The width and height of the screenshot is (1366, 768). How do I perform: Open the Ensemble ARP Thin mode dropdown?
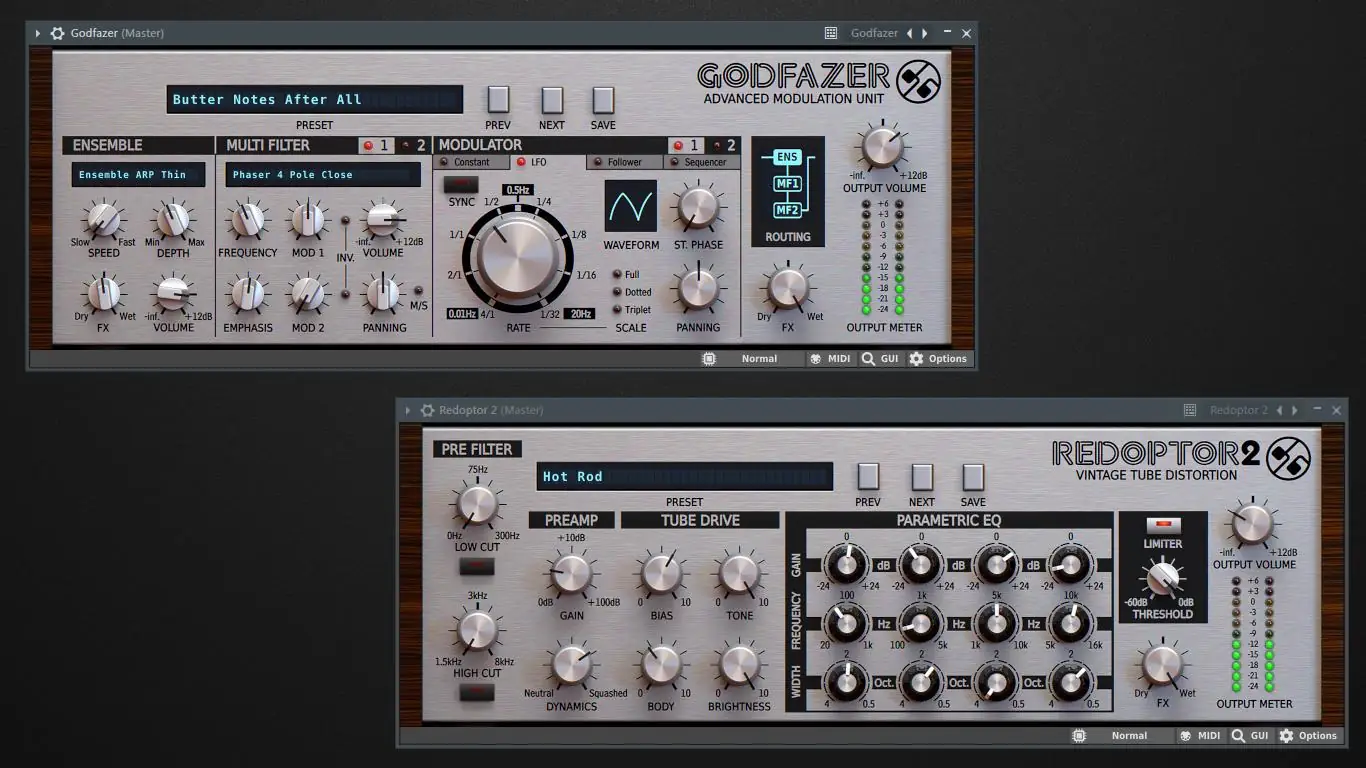[138, 175]
